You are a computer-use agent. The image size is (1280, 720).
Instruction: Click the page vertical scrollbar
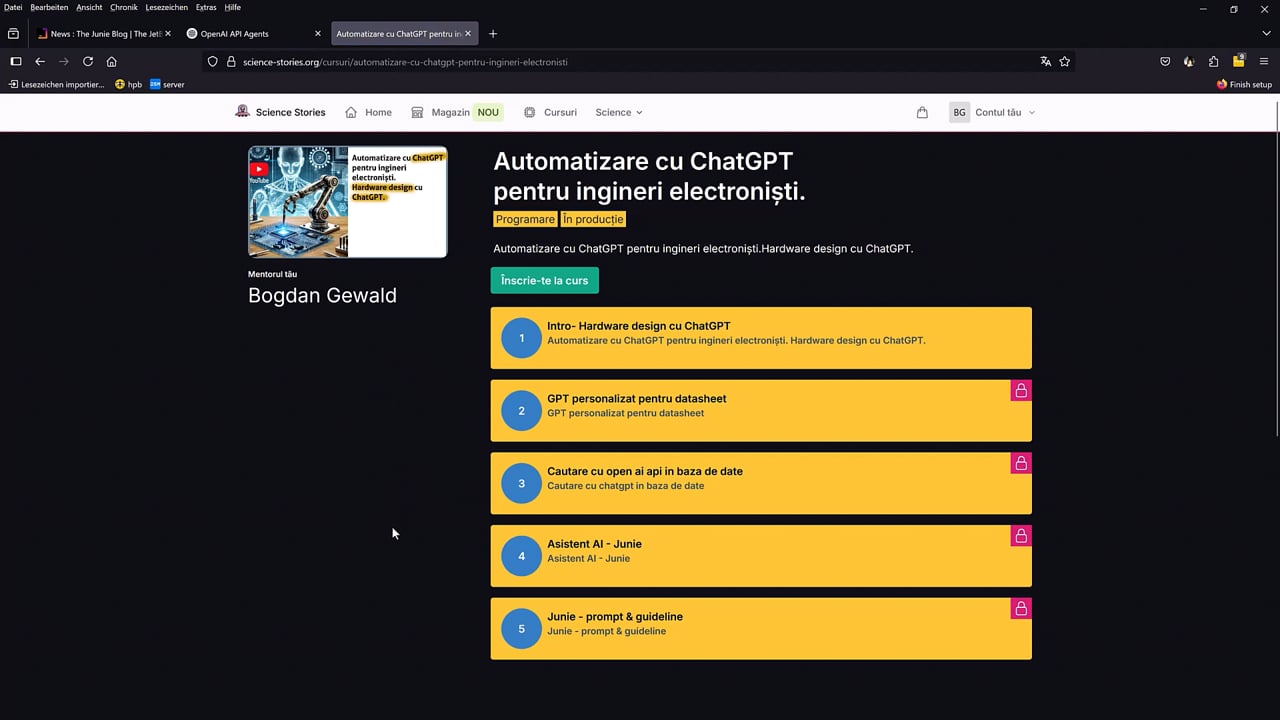pyautogui.click(x=1276, y=268)
